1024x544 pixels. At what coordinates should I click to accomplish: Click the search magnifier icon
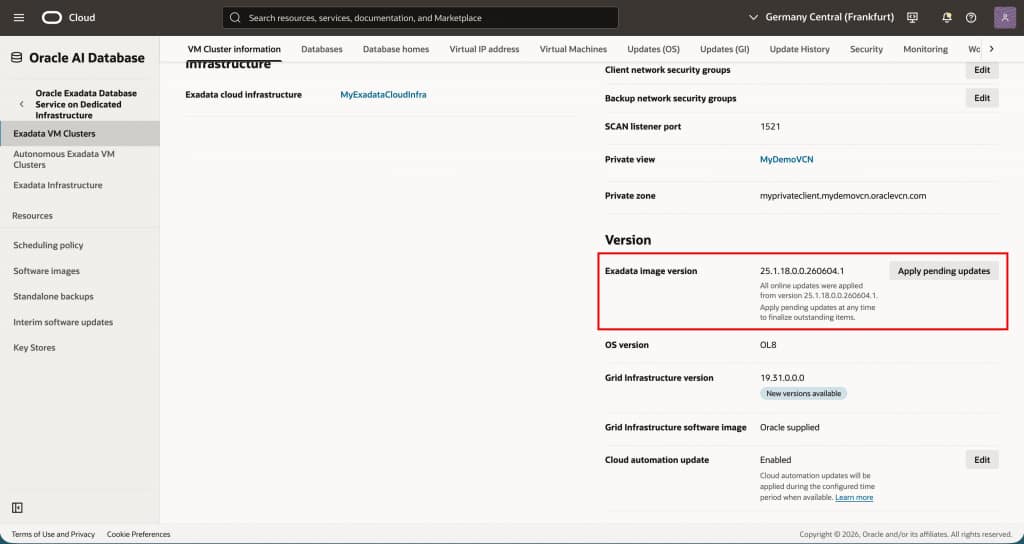pyautogui.click(x=235, y=18)
